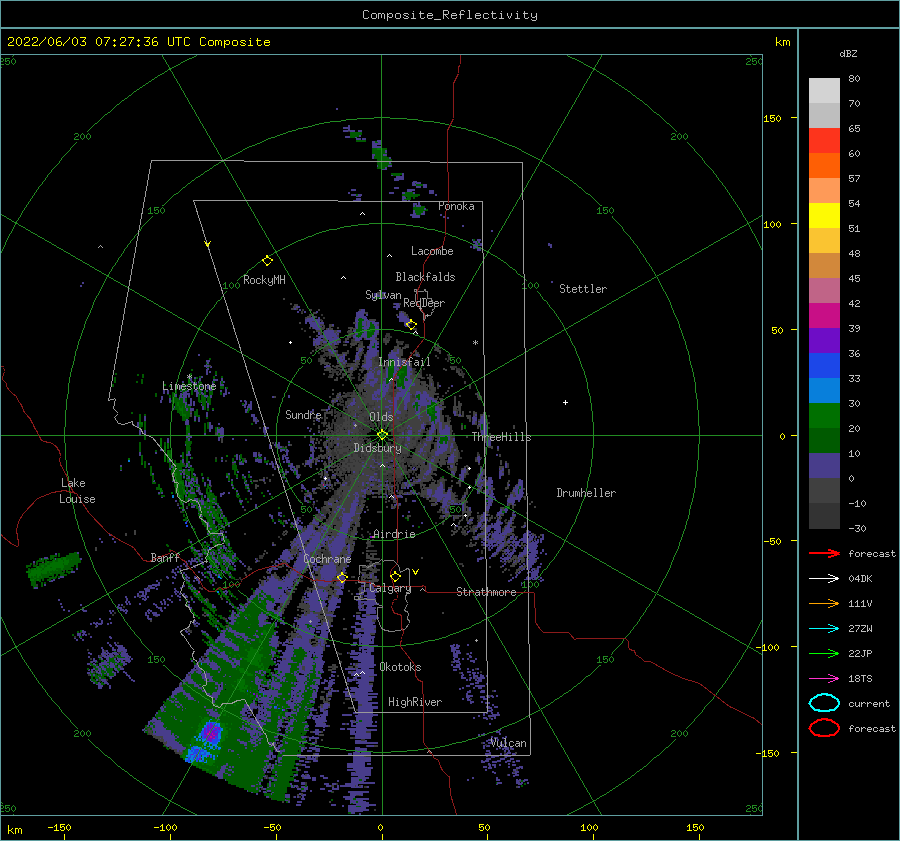Click the Limestone label
900x841 pixels.
click(189, 386)
